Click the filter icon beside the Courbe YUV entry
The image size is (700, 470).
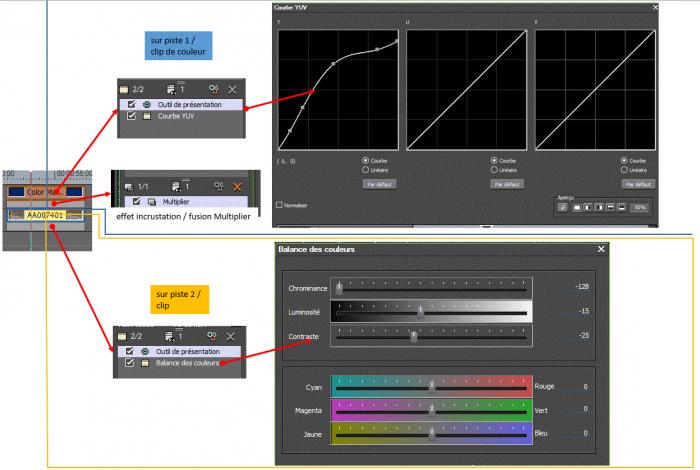147,116
